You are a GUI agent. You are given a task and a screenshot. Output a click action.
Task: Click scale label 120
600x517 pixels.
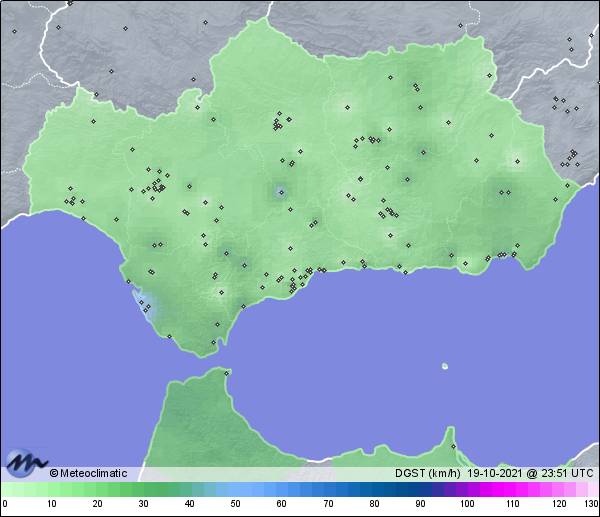click(x=559, y=504)
